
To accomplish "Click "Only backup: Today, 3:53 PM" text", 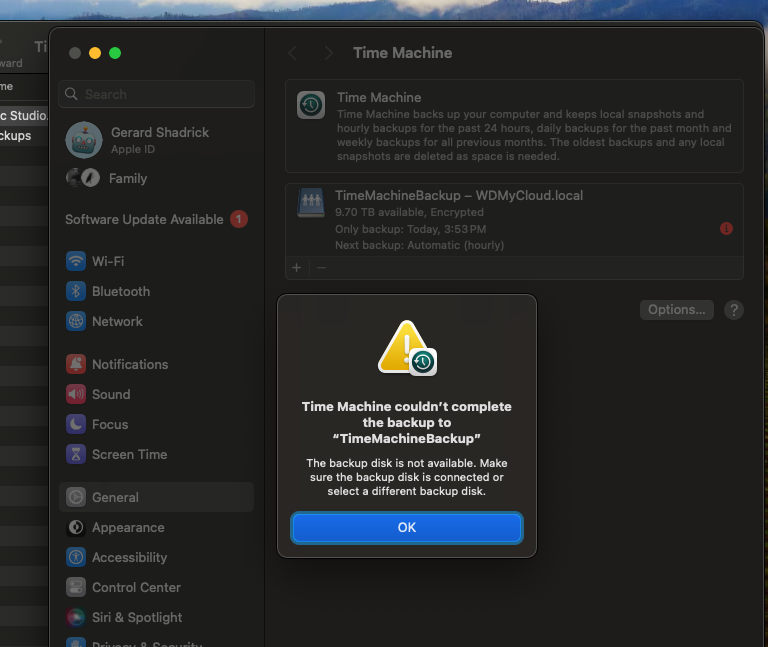I will (410, 229).
